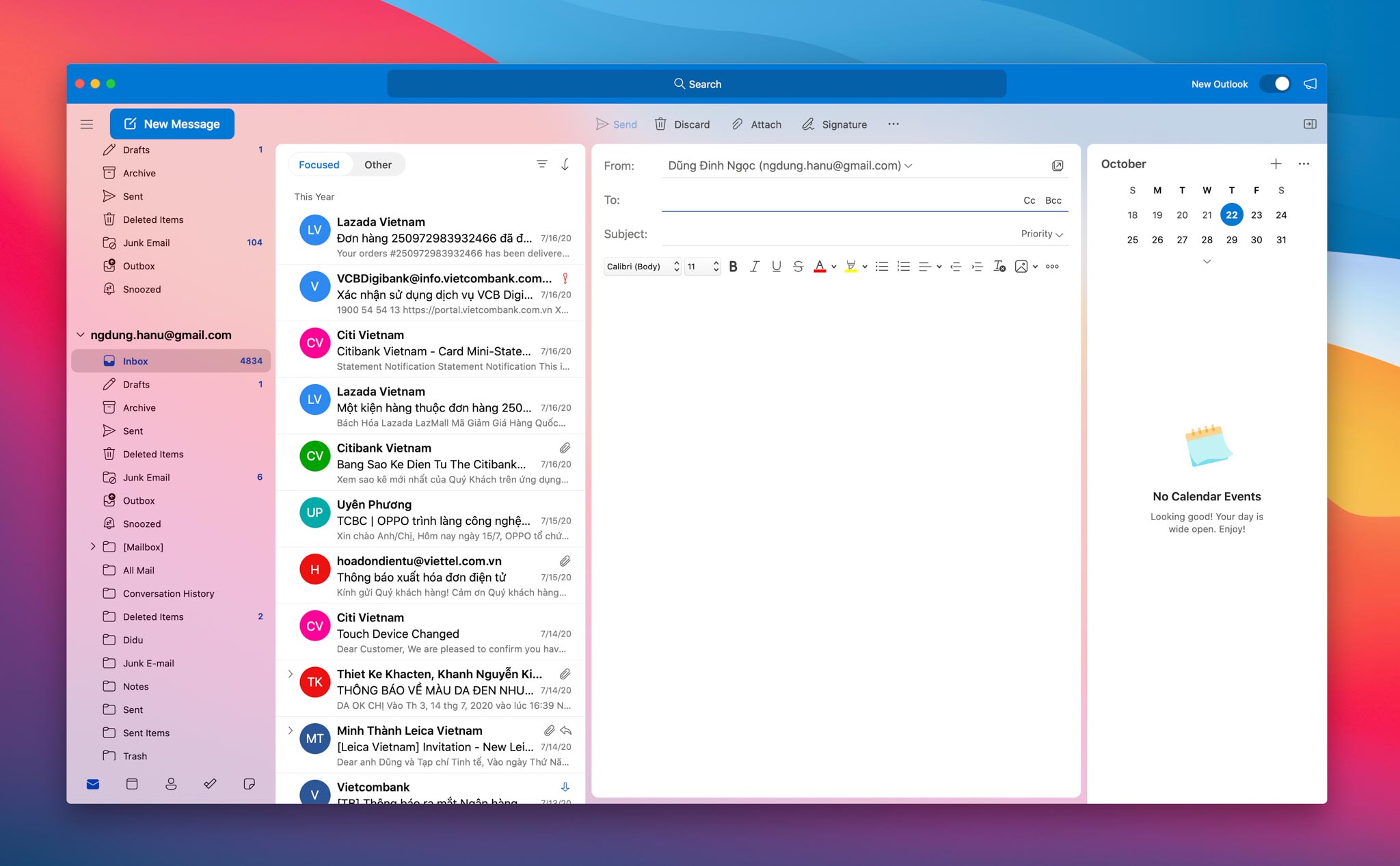
Task: Expand the [Mailbox] folder
Action: 93,547
